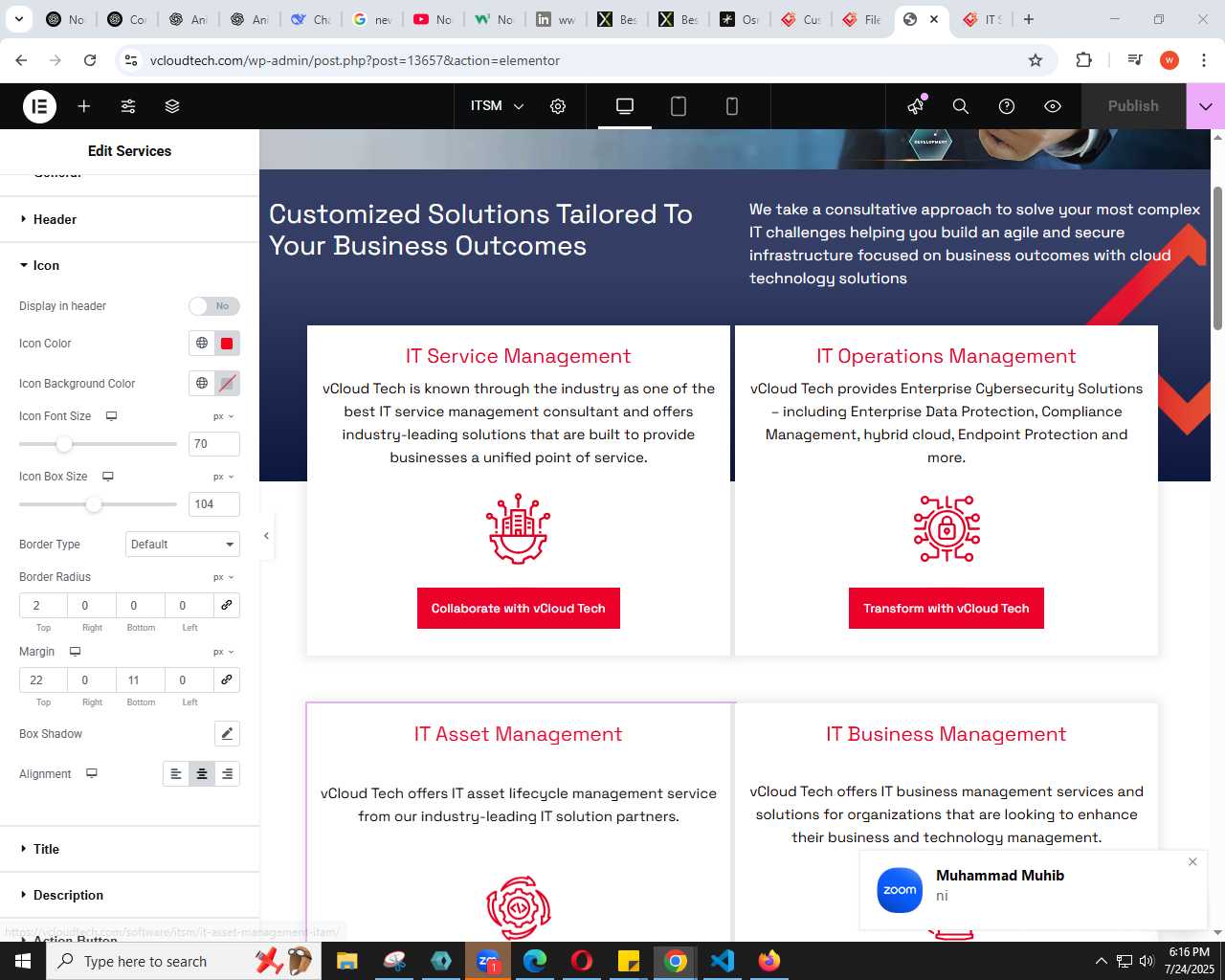Open the Elementor logo menu
Image resolution: width=1225 pixels, height=980 pixels.
coord(39,106)
